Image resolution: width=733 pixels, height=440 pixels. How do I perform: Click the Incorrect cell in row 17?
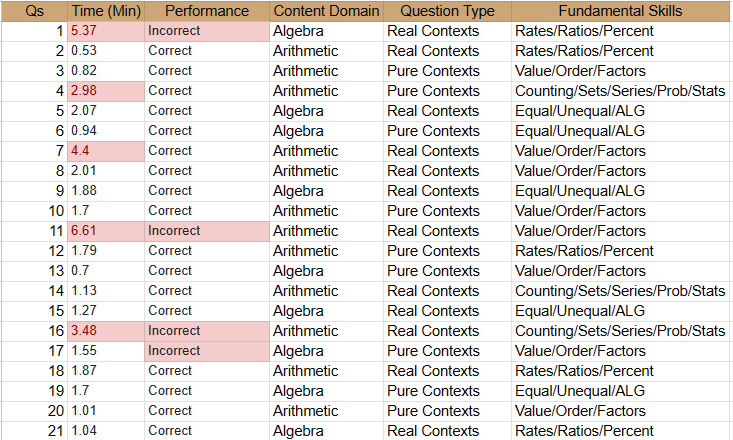[207, 351]
